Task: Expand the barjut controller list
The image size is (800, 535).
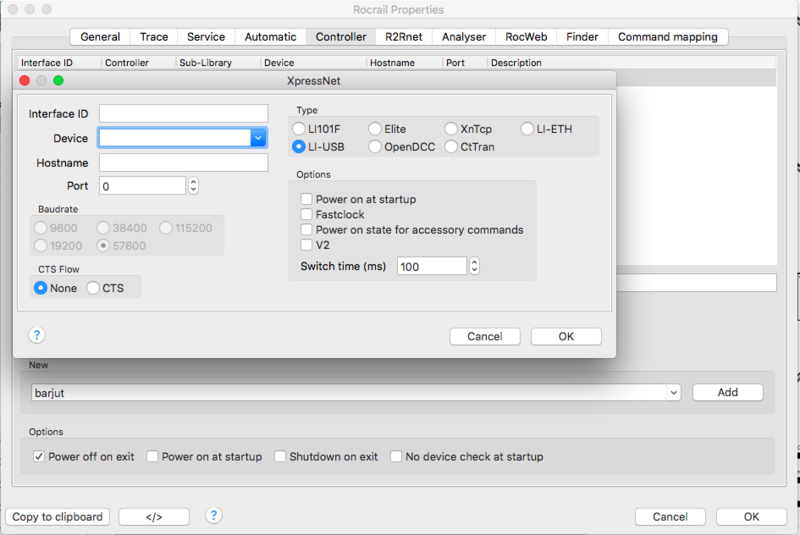Action: tap(673, 393)
